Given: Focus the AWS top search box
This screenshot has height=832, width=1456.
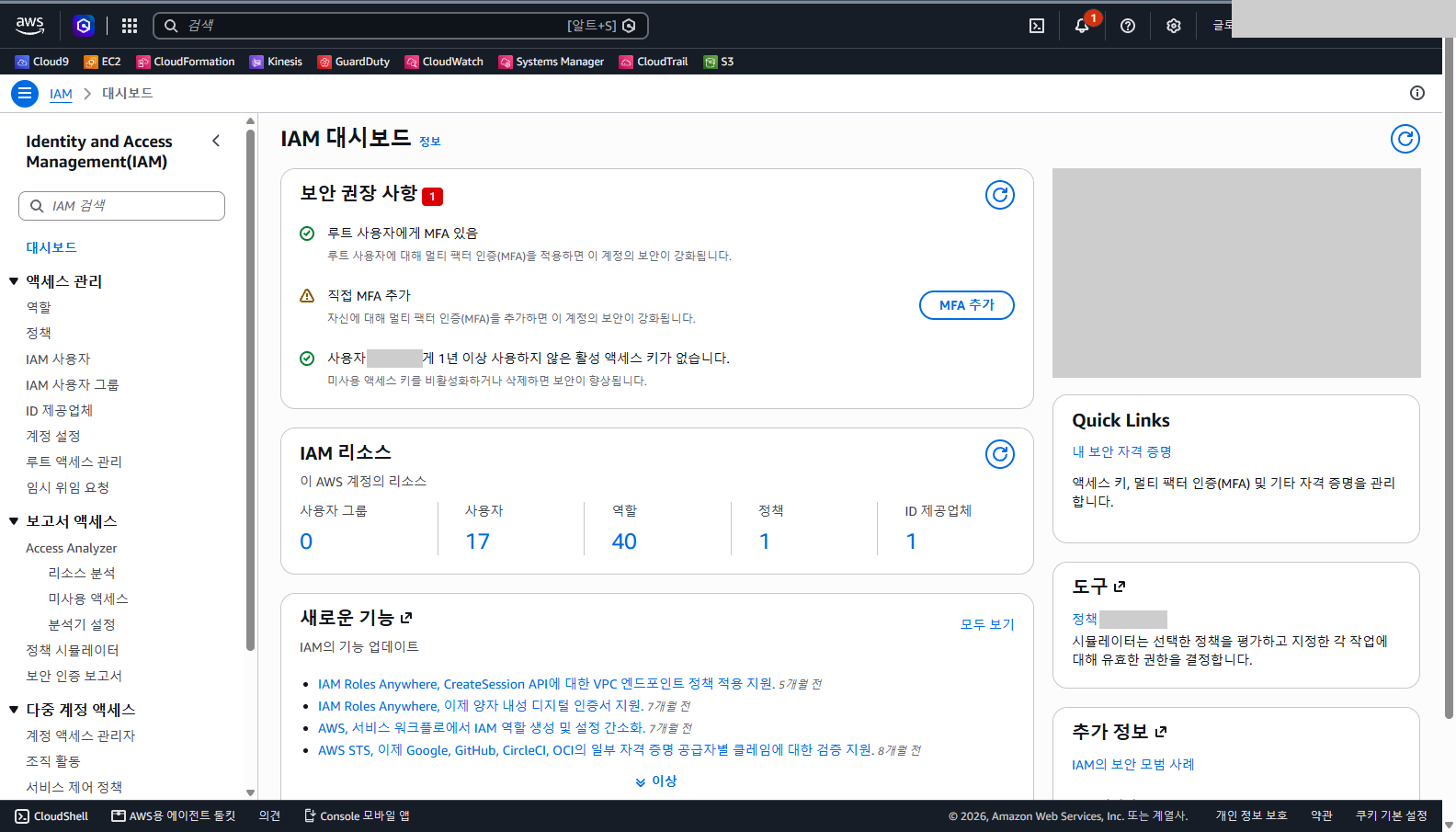Looking at the screenshot, I should point(401,26).
